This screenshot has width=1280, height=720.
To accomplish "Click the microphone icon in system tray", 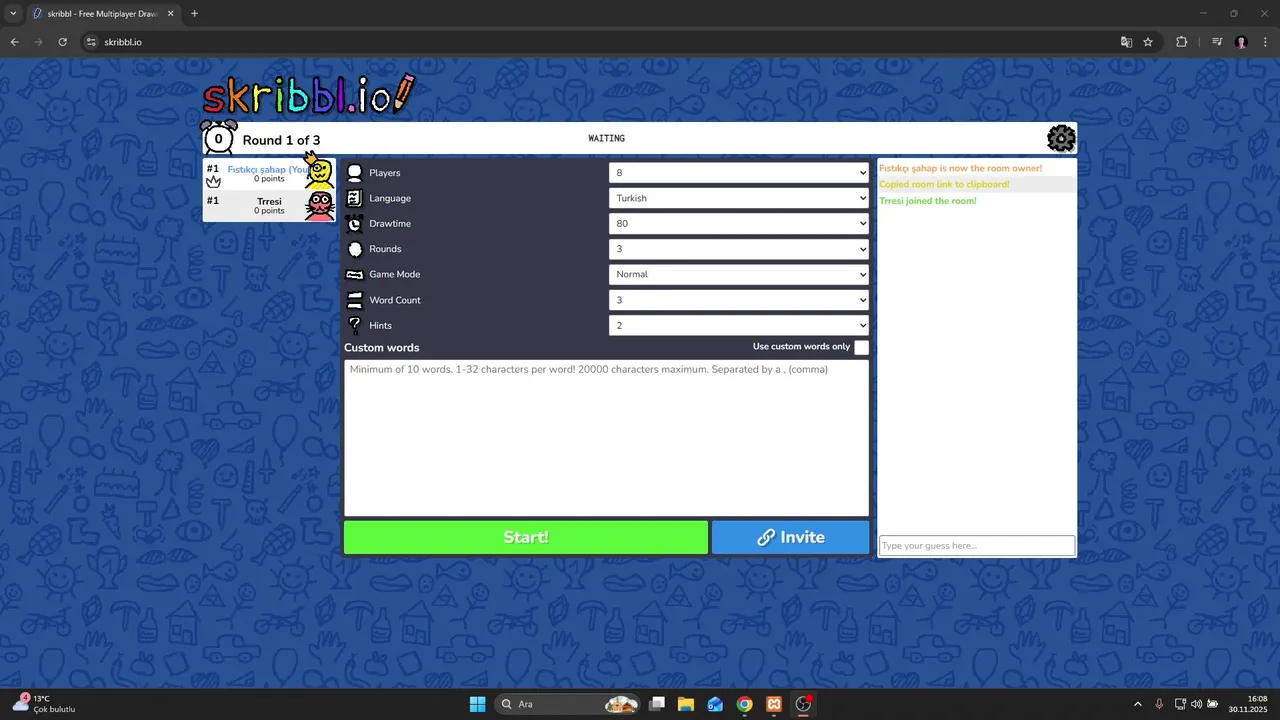I will click(x=1159, y=704).
